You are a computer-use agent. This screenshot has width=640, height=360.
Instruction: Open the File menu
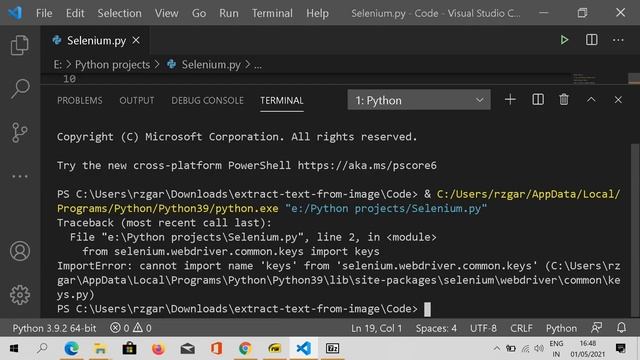44,13
